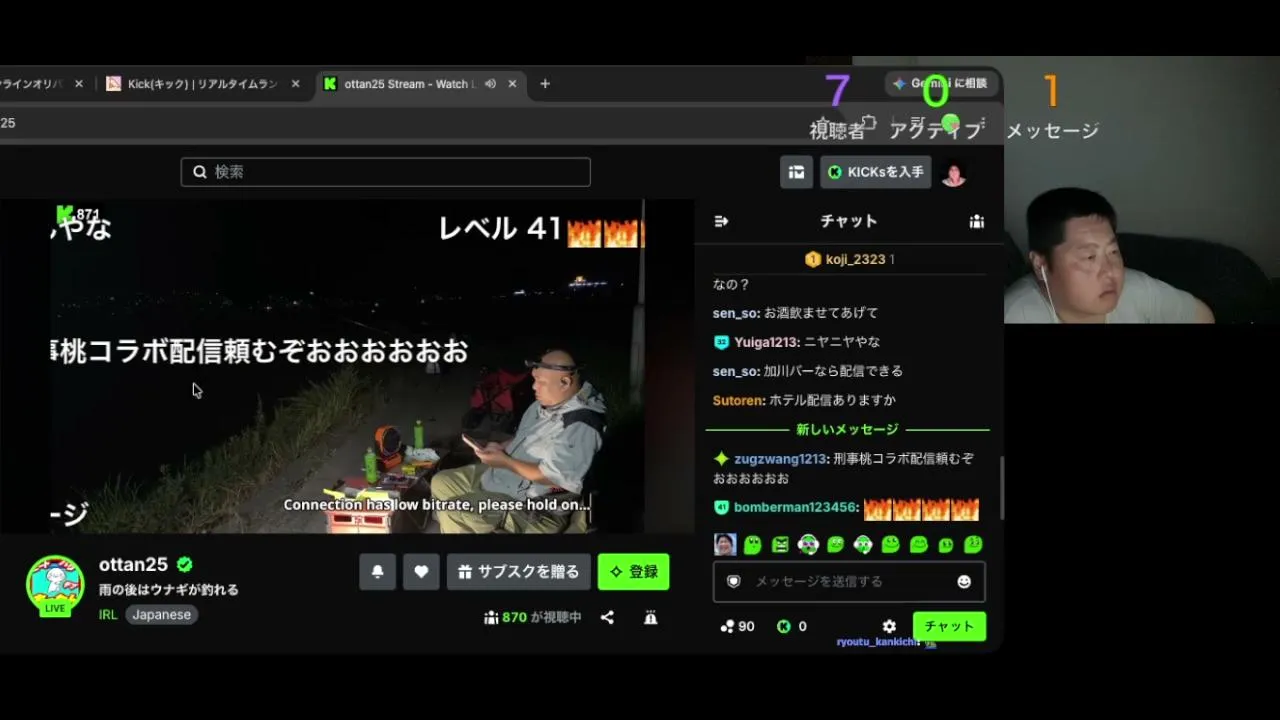Open bomberman123456's chat username

[x=796, y=507]
